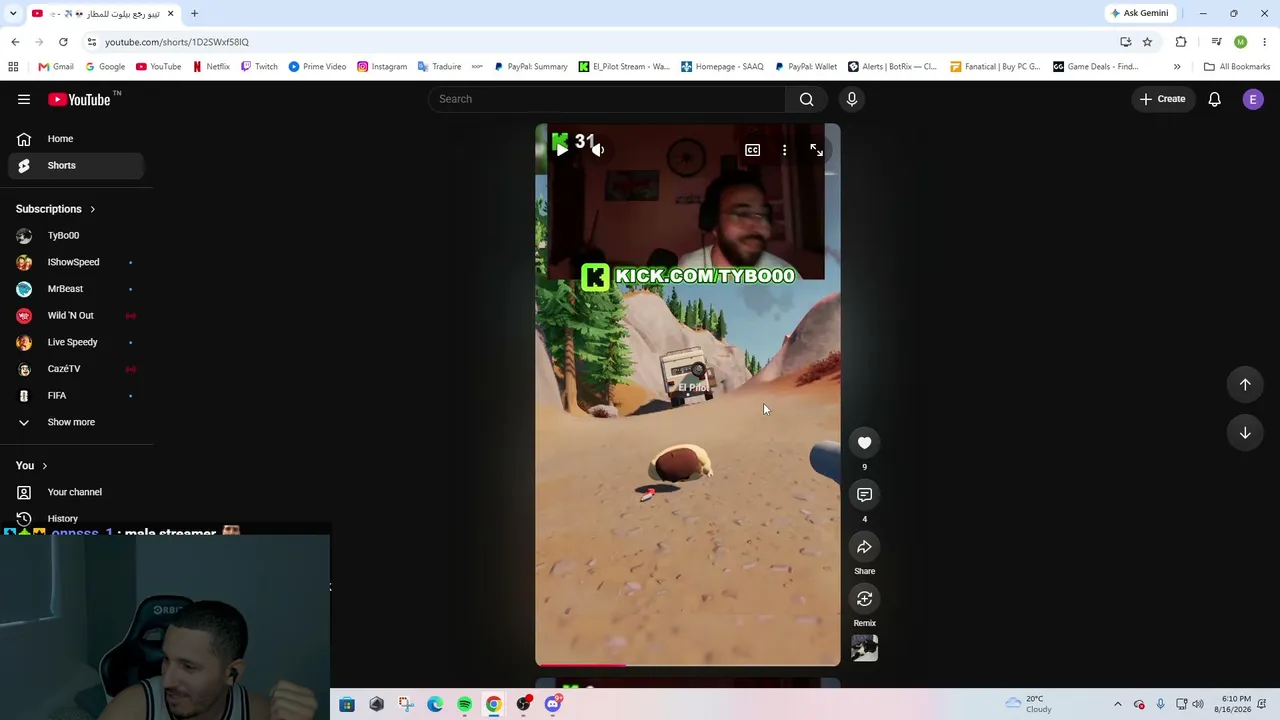Click the search magnifier button
This screenshot has width=1280, height=720.
(x=806, y=99)
